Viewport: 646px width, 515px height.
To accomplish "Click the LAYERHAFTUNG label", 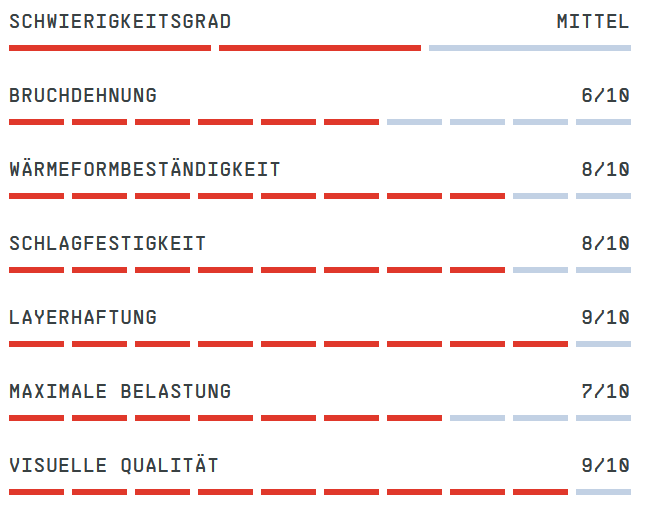I will pos(83,318).
